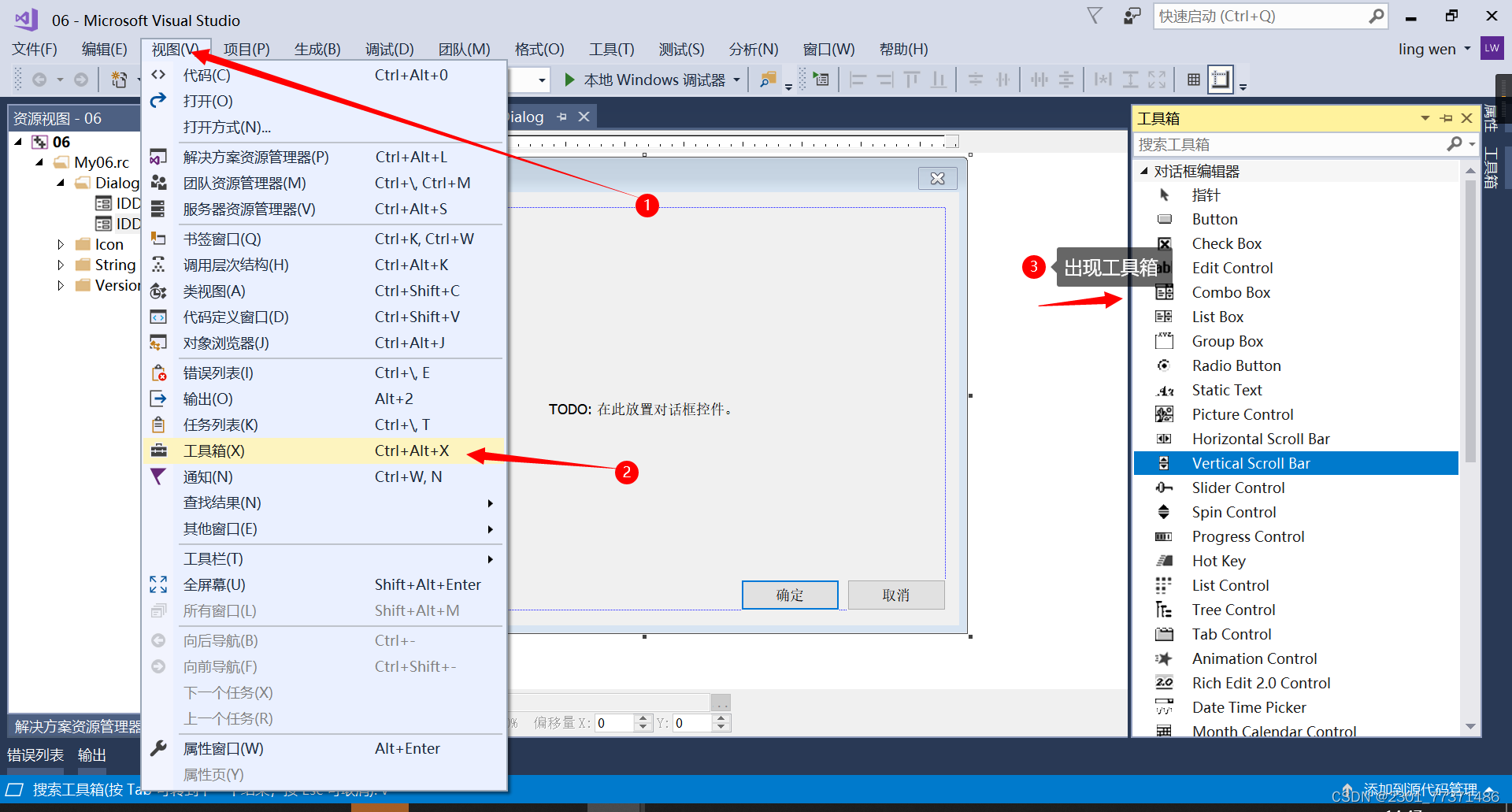The image size is (1512, 812).
Task: Expand the Icon folder in resource view
Action: [61, 244]
